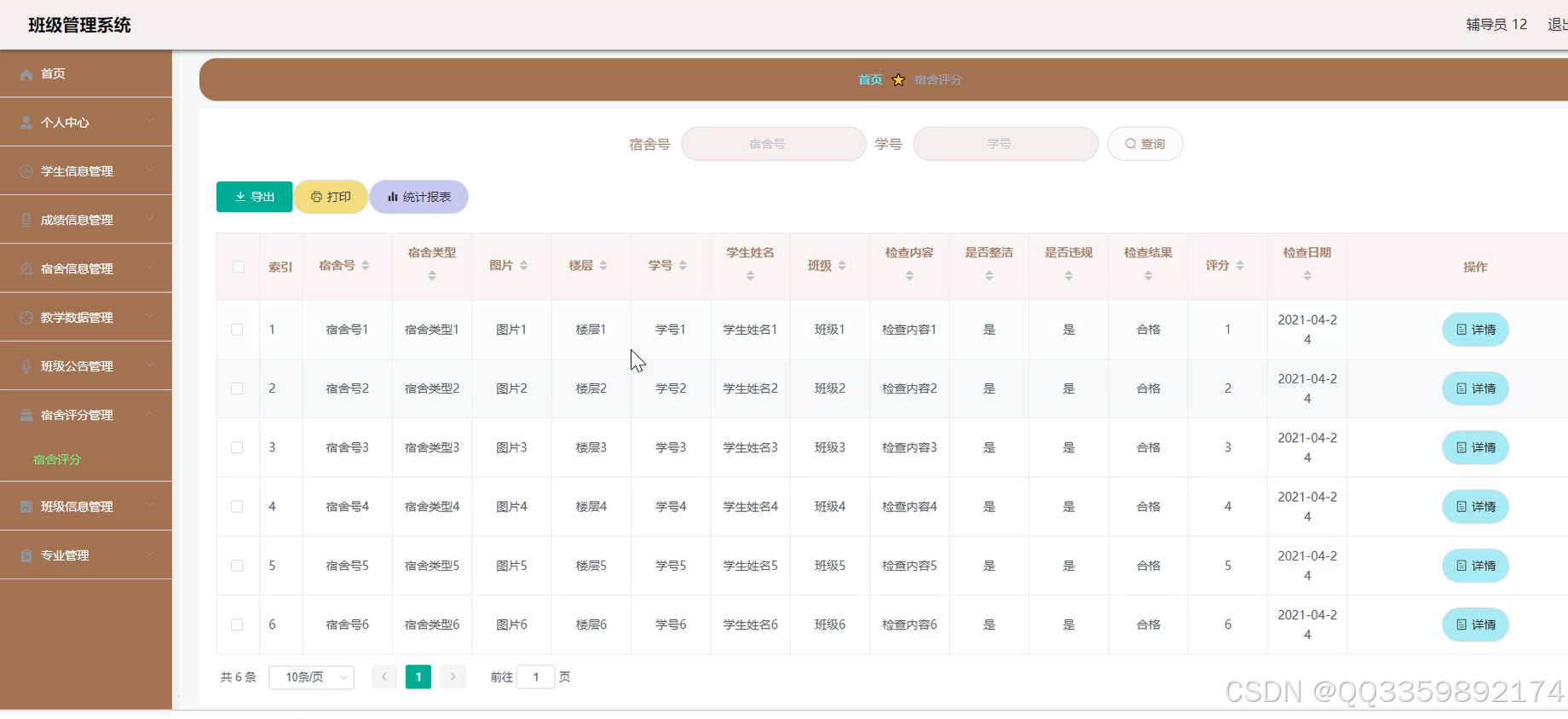Open the 宿舍评分 submenu item
The image size is (1568, 719).
point(57,460)
